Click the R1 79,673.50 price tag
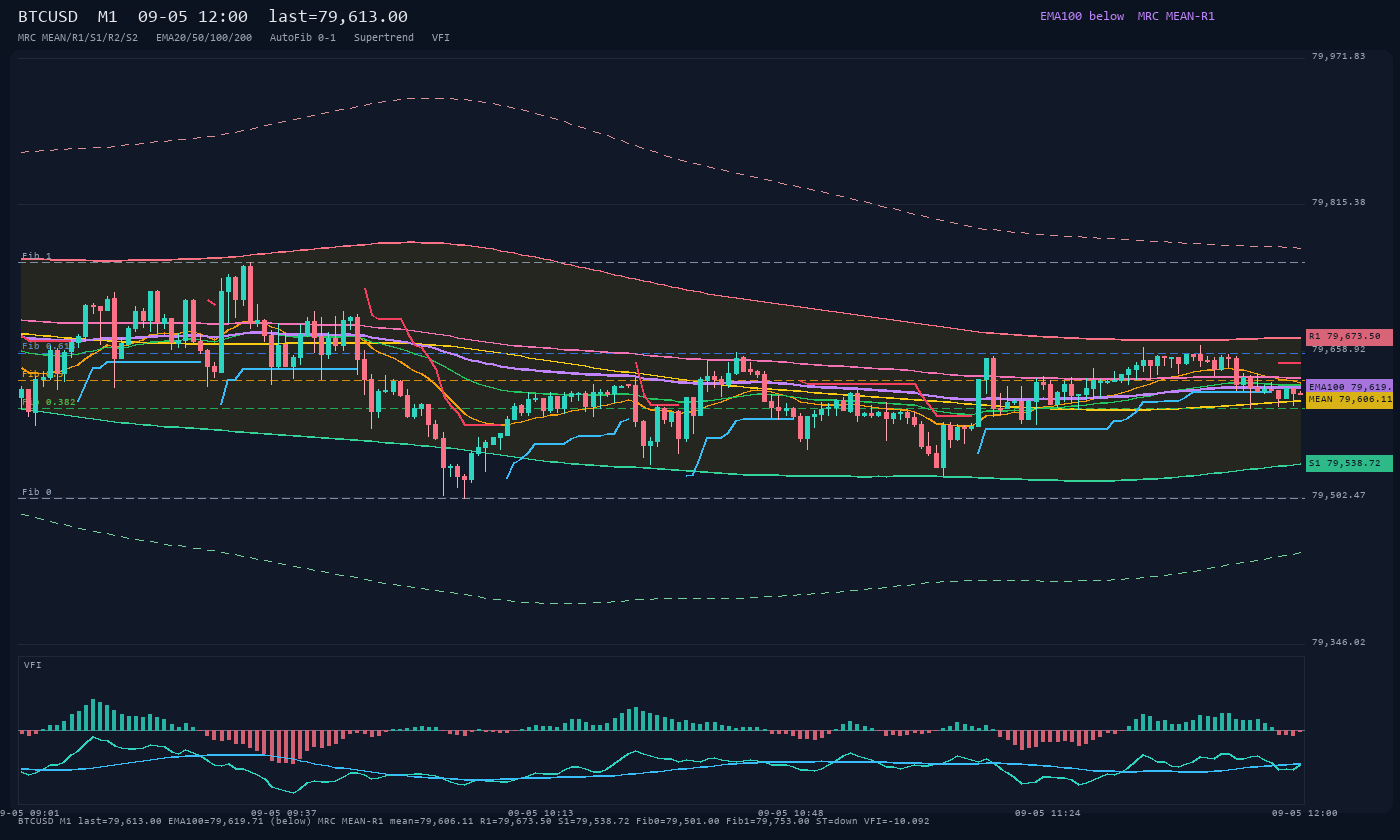 [x=1349, y=337]
